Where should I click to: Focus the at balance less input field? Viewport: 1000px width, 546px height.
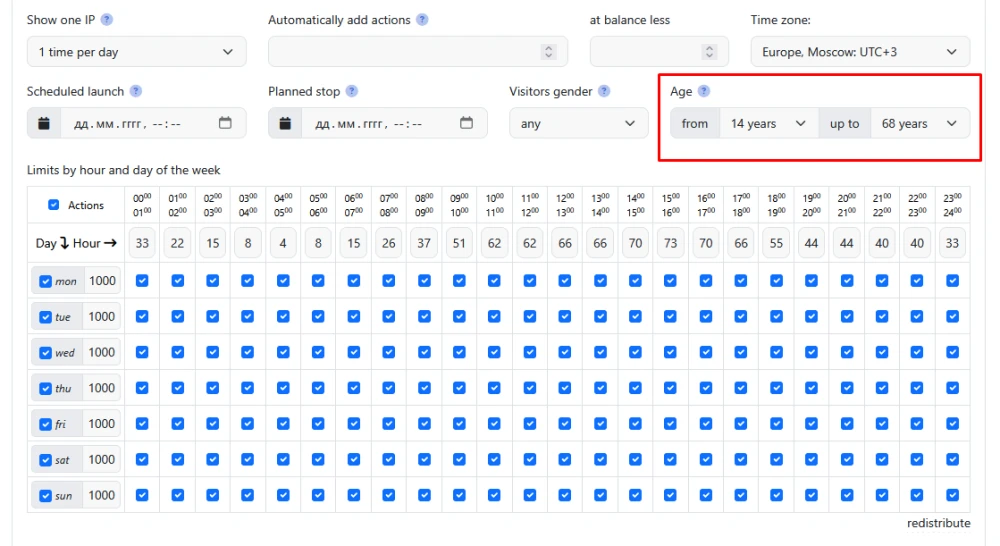pos(659,52)
